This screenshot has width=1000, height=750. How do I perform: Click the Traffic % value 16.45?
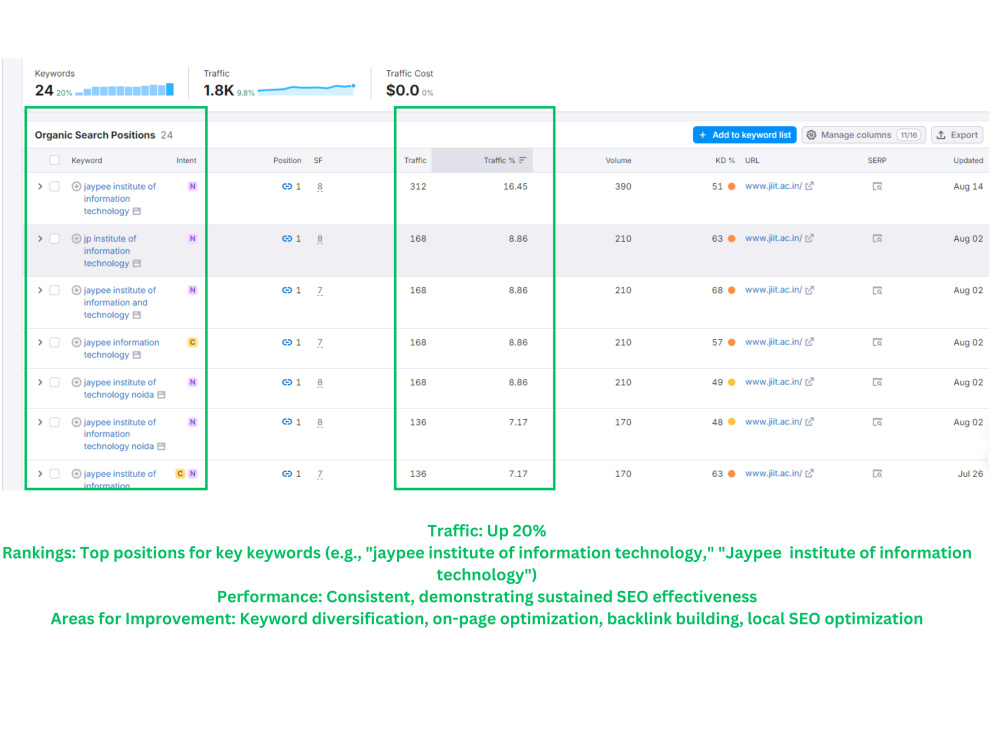click(515, 186)
